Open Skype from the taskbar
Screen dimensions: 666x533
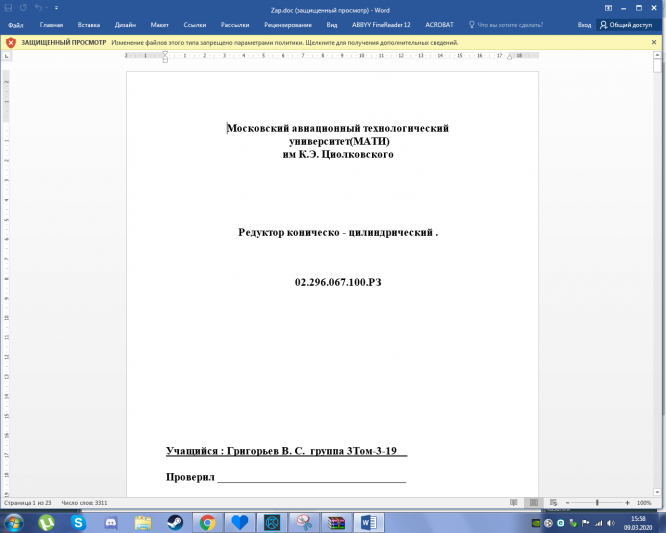(x=79, y=522)
